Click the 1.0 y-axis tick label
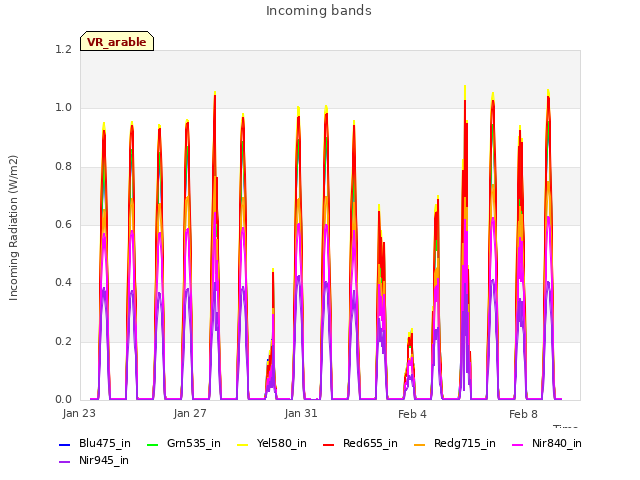640x480 pixels. 63,108
